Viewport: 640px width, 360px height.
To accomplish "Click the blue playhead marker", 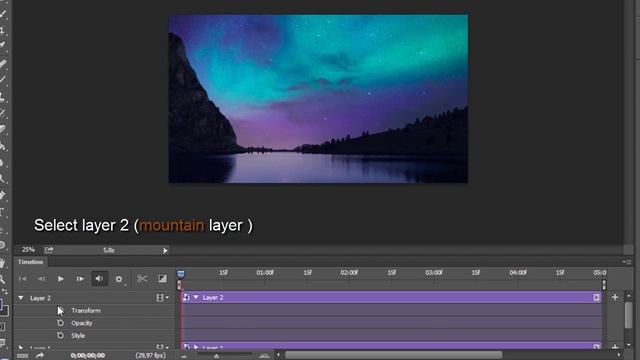I will [x=181, y=274].
